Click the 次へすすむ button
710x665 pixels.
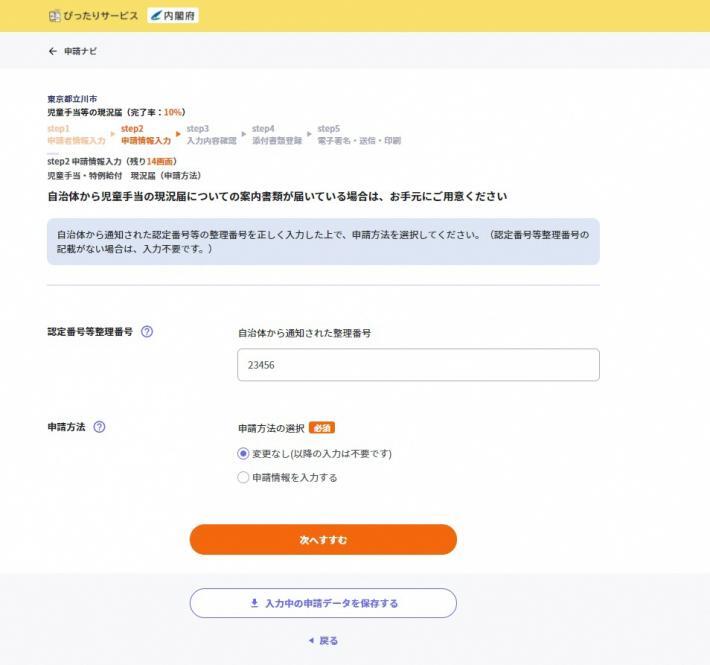(323, 539)
